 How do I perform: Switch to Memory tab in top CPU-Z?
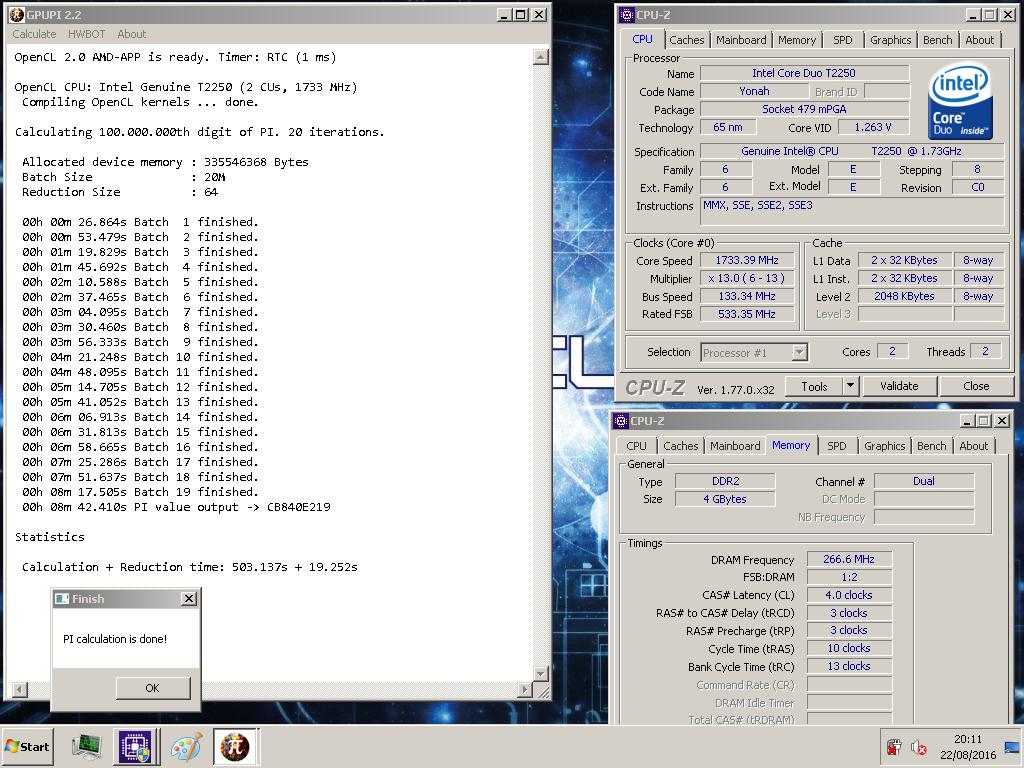[797, 40]
